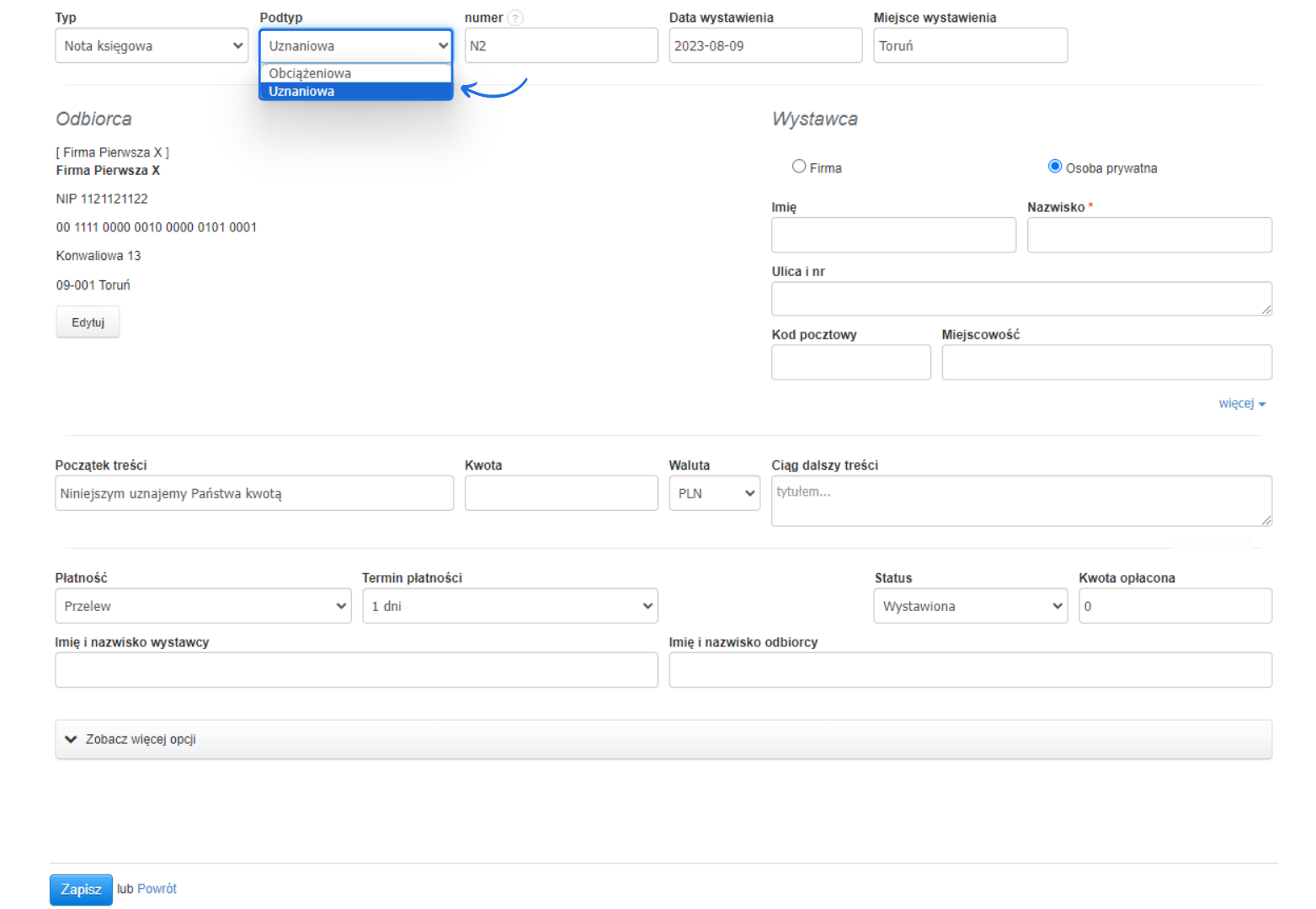Click the Powrót link
Viewport: 1316px width, 909px height.
157,889
